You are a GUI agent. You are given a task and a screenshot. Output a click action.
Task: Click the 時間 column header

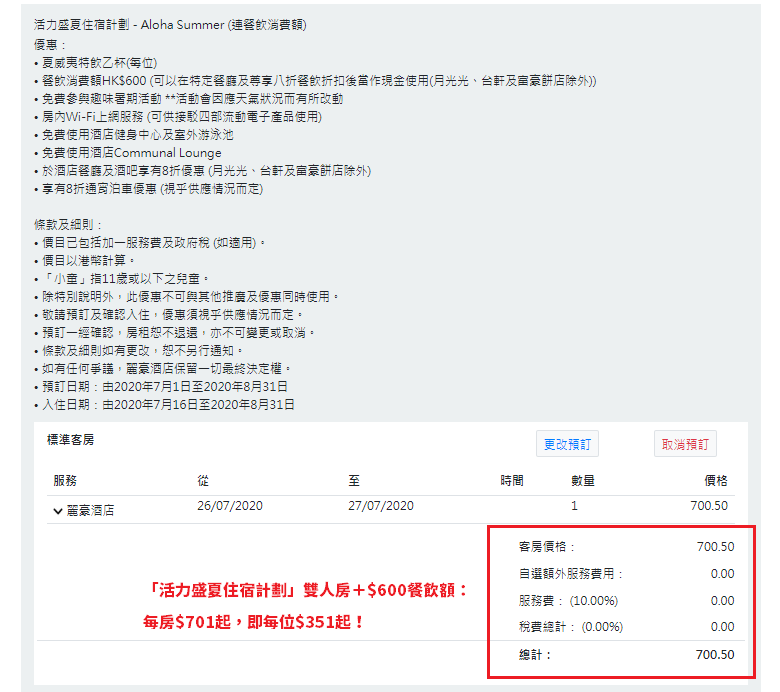coord(512,481)
